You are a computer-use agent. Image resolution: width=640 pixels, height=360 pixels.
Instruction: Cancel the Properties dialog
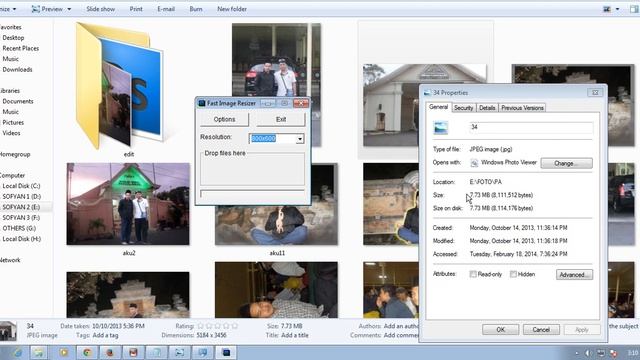pyautogui.click(x=541, y=329)
